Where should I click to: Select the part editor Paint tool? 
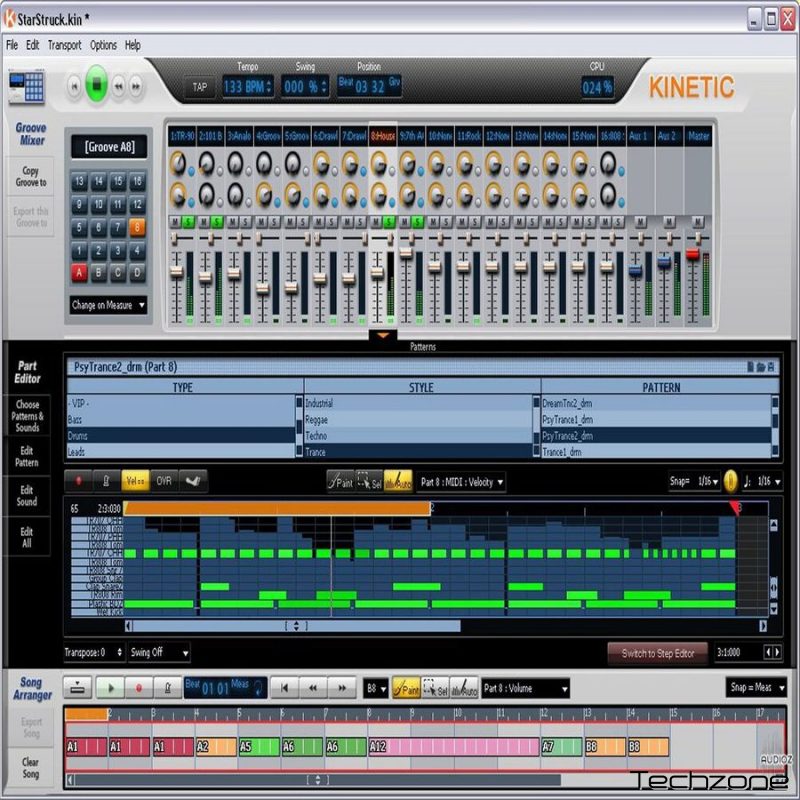click(340, 481)
